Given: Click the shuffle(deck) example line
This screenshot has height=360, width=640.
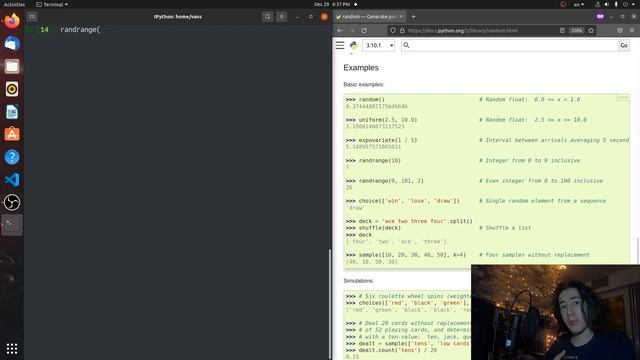Looking at the screenshot, I should click(373, 228).
